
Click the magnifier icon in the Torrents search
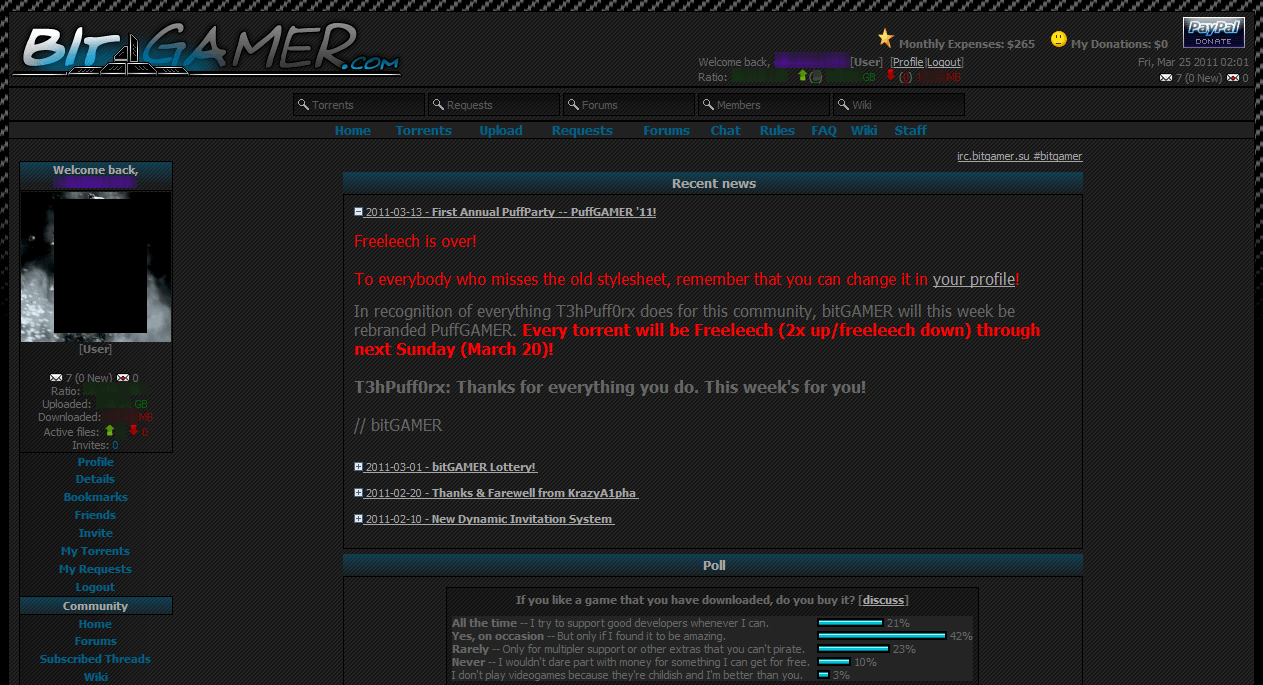[x=303, y=104]
